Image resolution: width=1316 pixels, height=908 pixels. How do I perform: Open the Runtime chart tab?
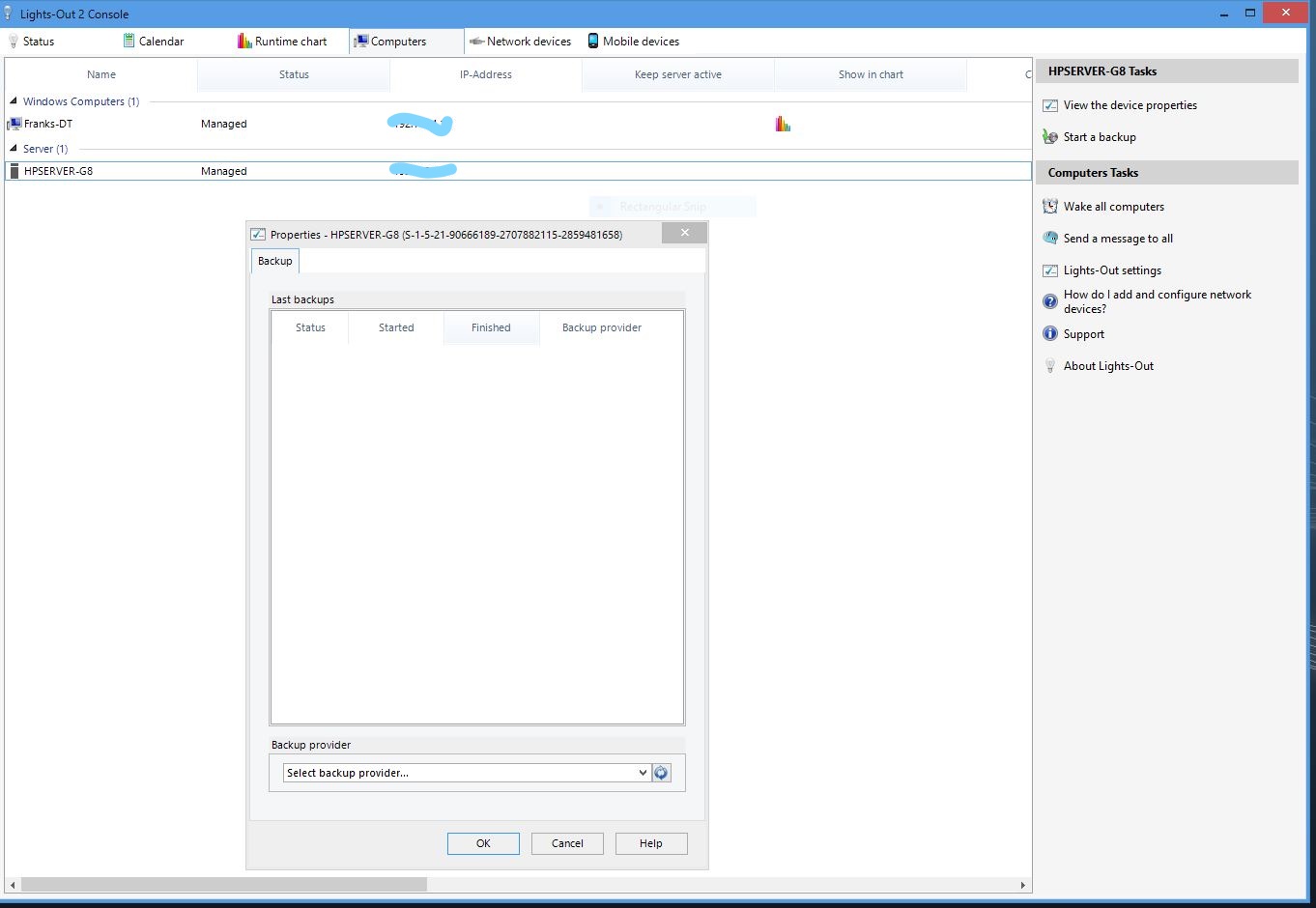(x=282, y=42)
